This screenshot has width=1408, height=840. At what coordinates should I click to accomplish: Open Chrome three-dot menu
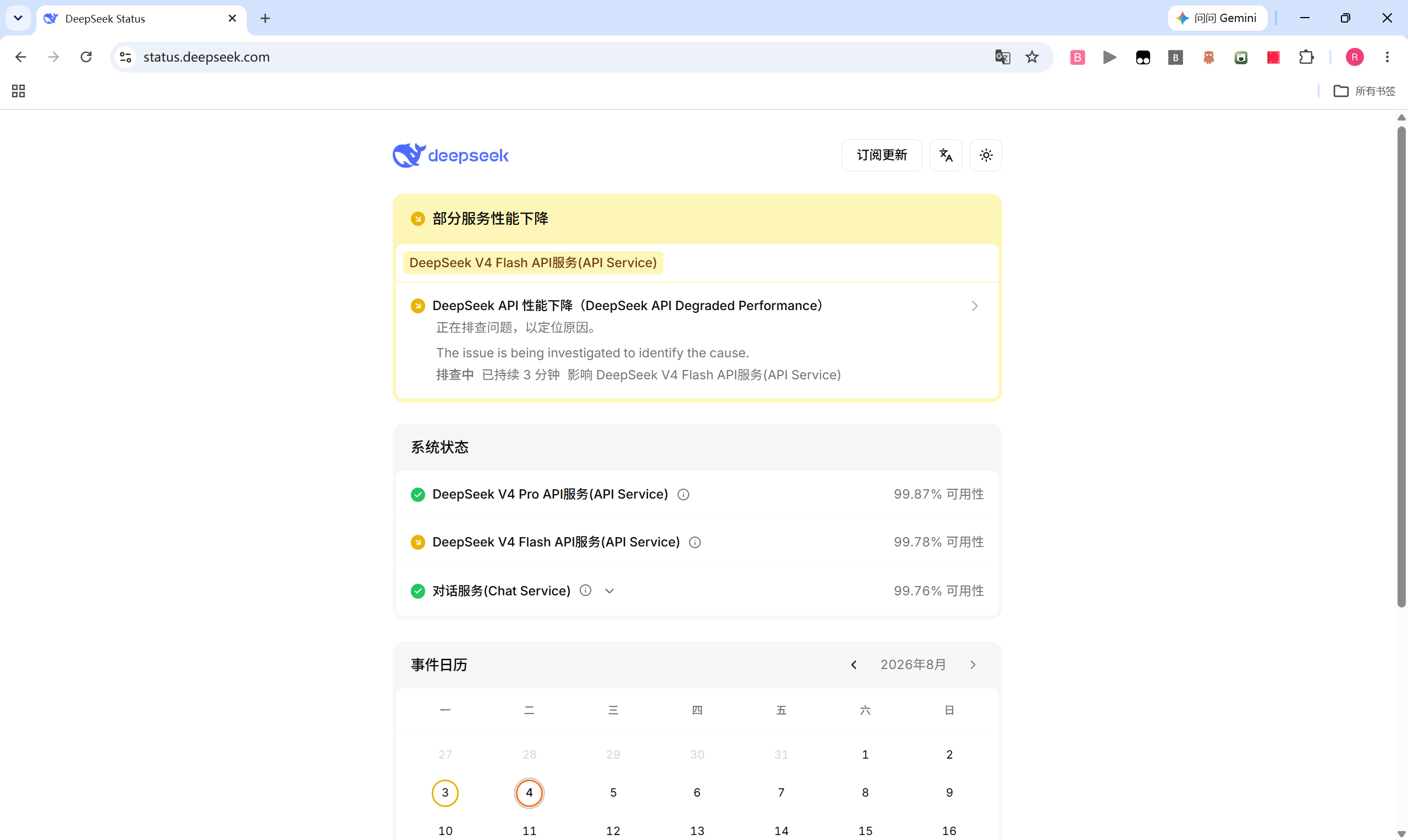tap(1387, 57)
